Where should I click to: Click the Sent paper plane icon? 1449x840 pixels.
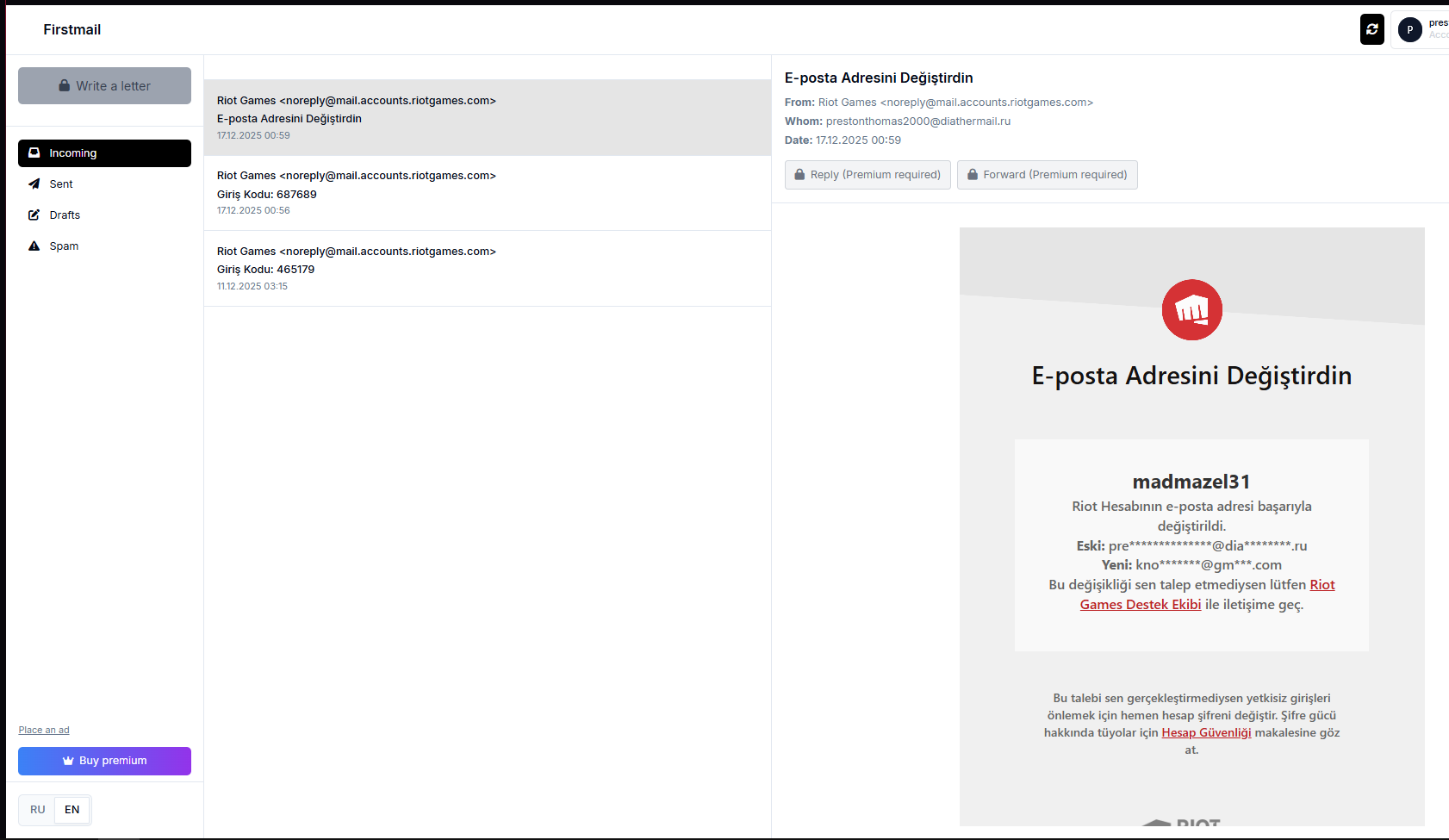(x=34, y=184)
